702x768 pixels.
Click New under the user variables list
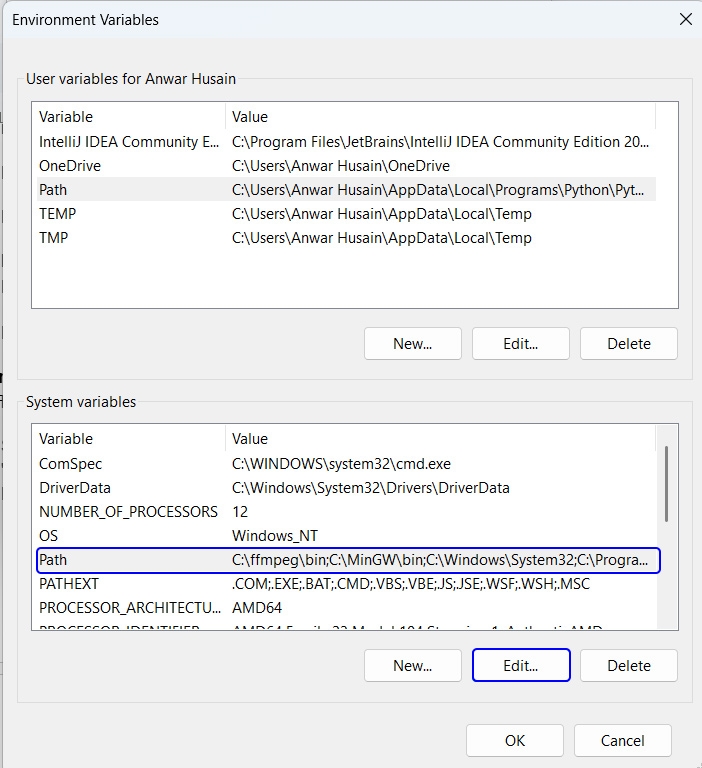point(412,343)
